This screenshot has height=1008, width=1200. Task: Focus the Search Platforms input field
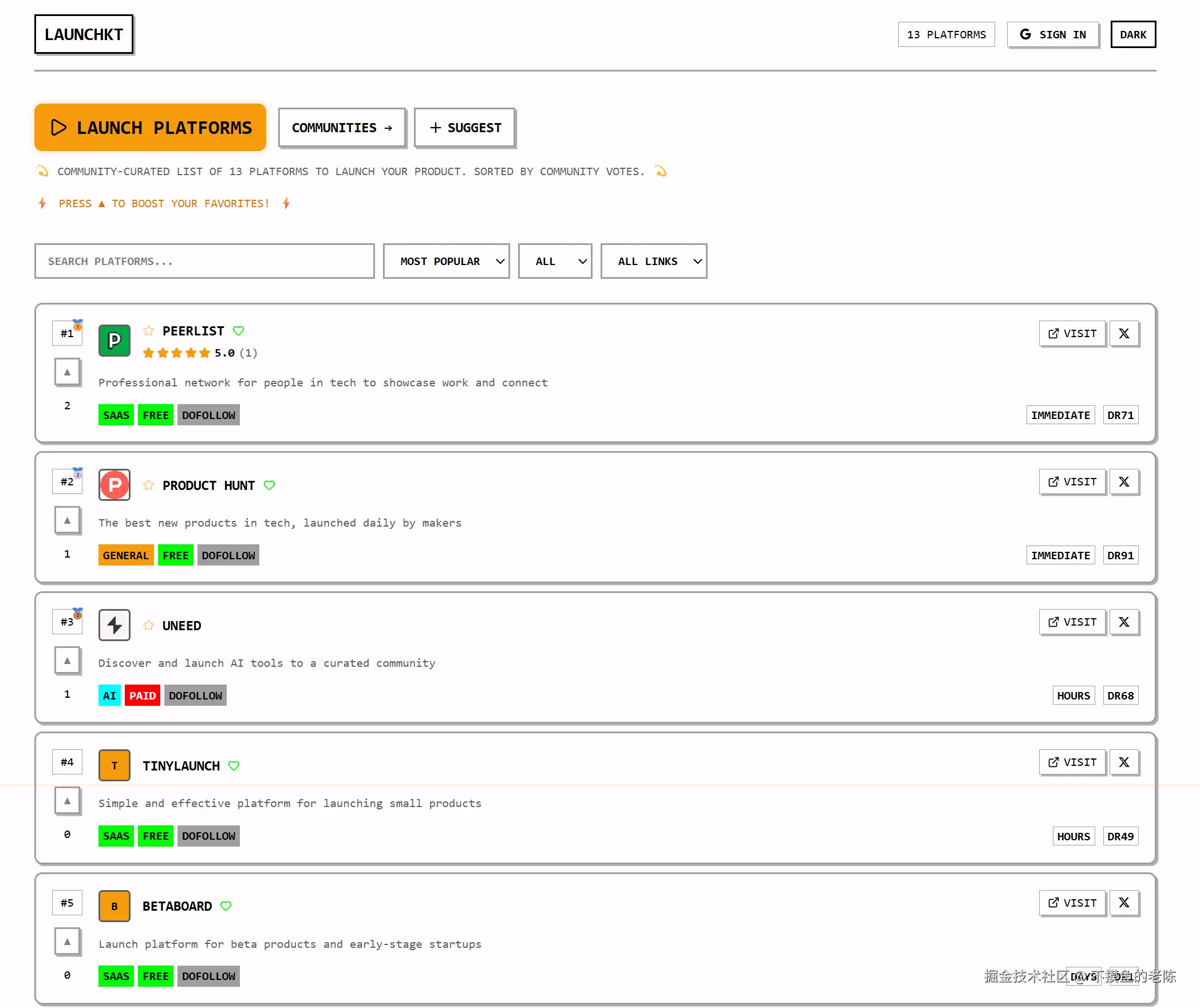pos(204,262)
